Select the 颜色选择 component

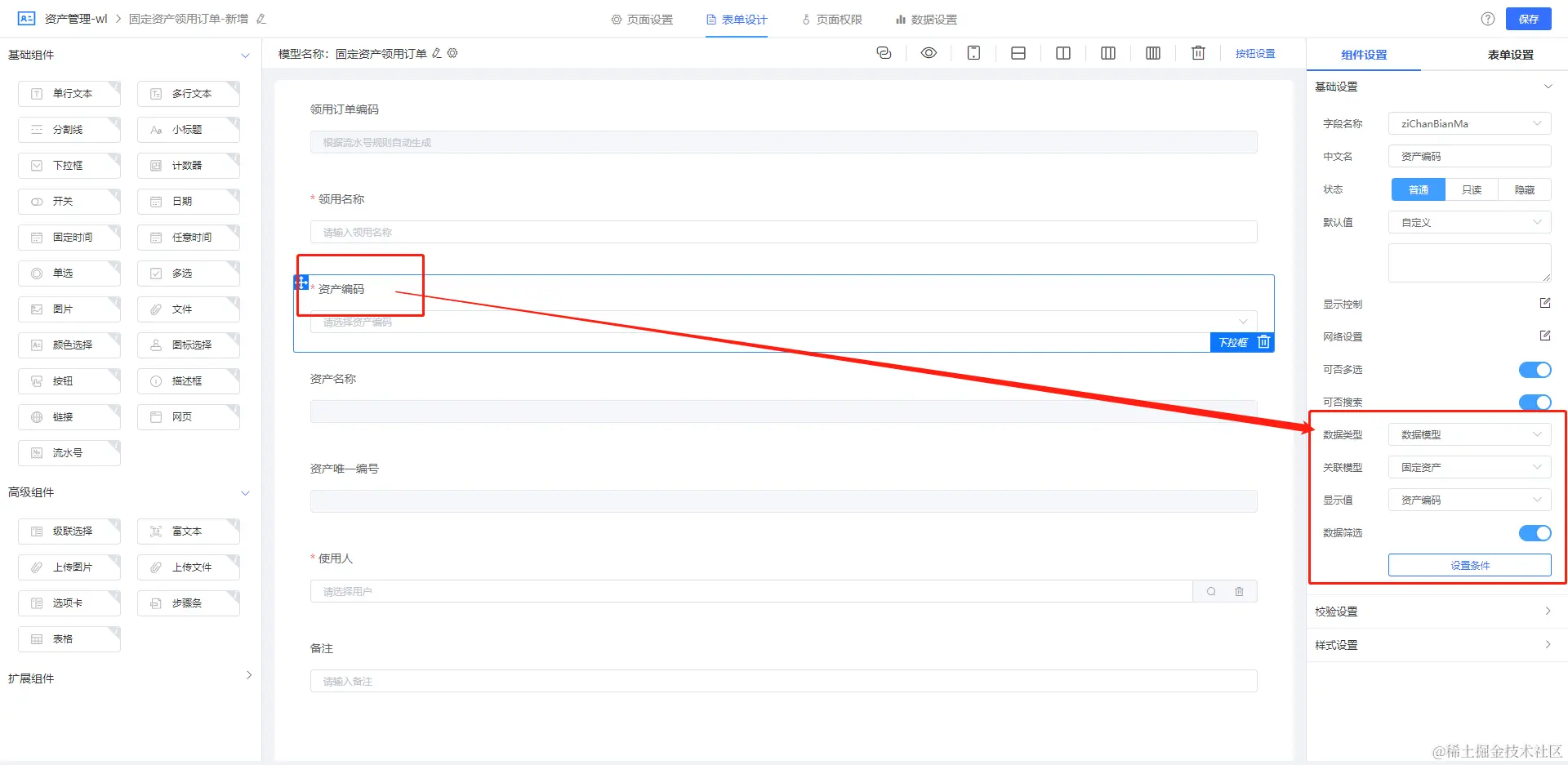click(x=69, y=345)
